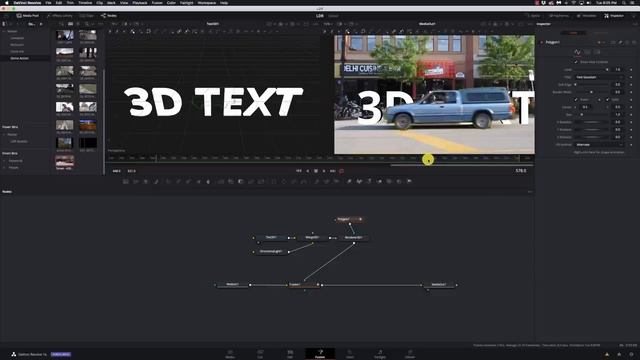Add a pEmitter particle tool from toolbar

click(317, 181)
